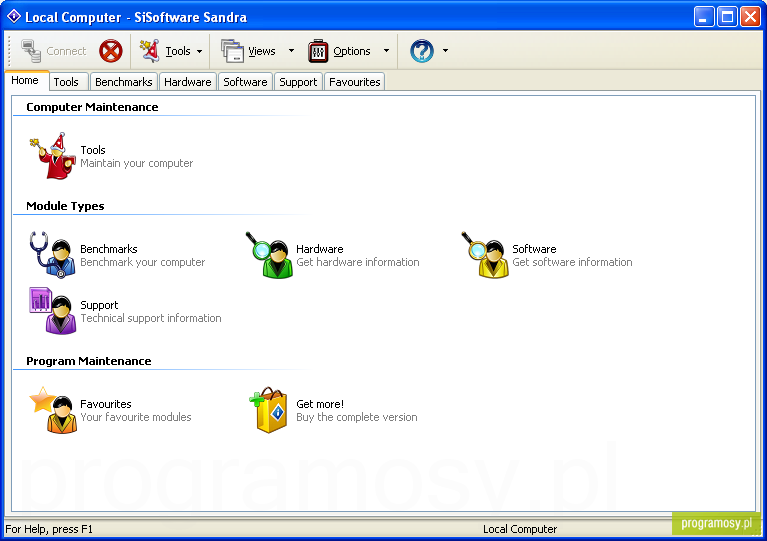Switch to the Hardware tab
767x541 pixels.
[188, 82]
